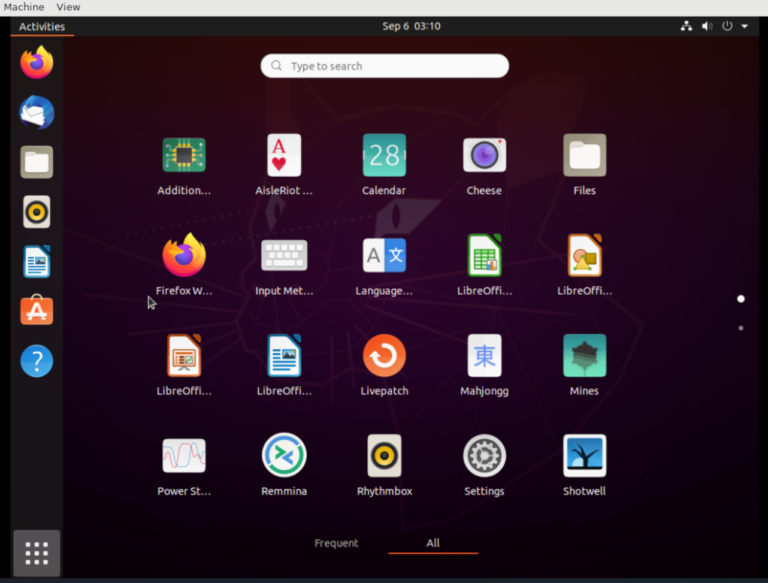
Task: Launch LibreOffice Calc green spreadsheet icon
Action: tap(484, 255)
